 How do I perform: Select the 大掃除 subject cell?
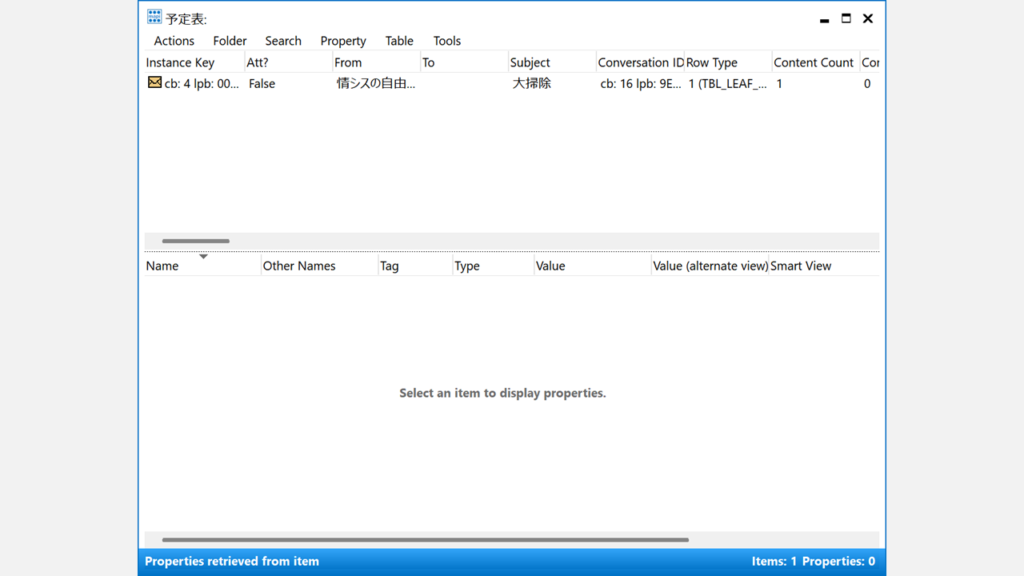[532, 84]
